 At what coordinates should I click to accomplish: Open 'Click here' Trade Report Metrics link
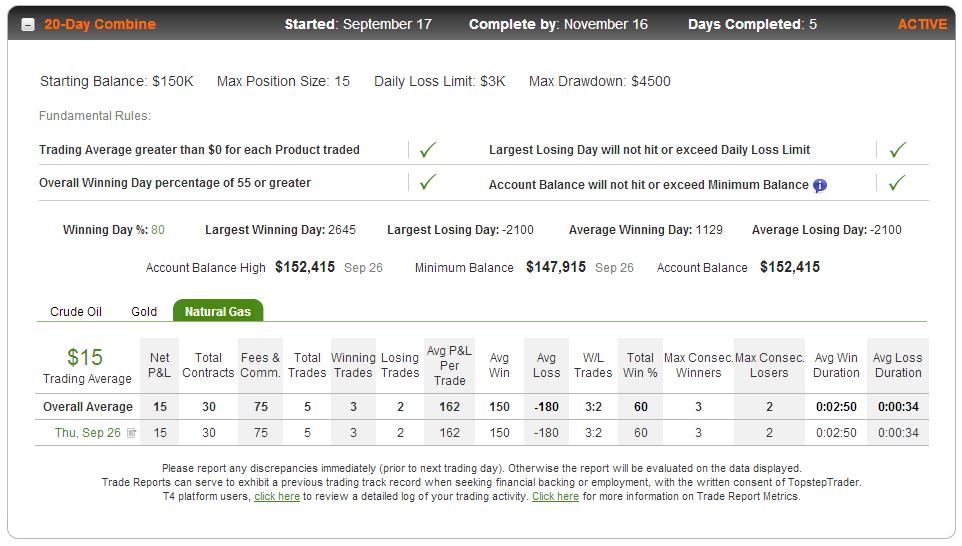pos(555,496)
